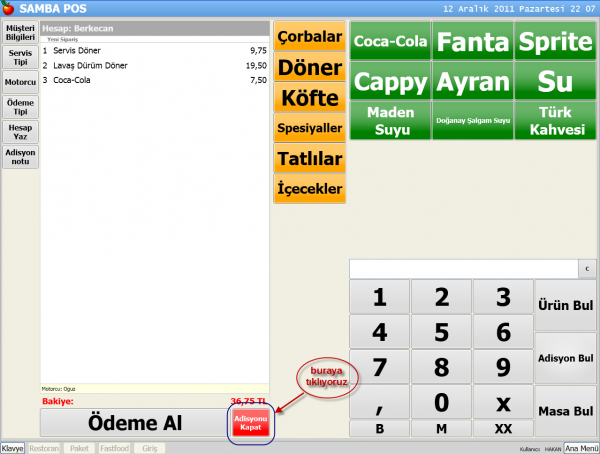
Task: Tap numpad key 9
Action: coord(503,367)
